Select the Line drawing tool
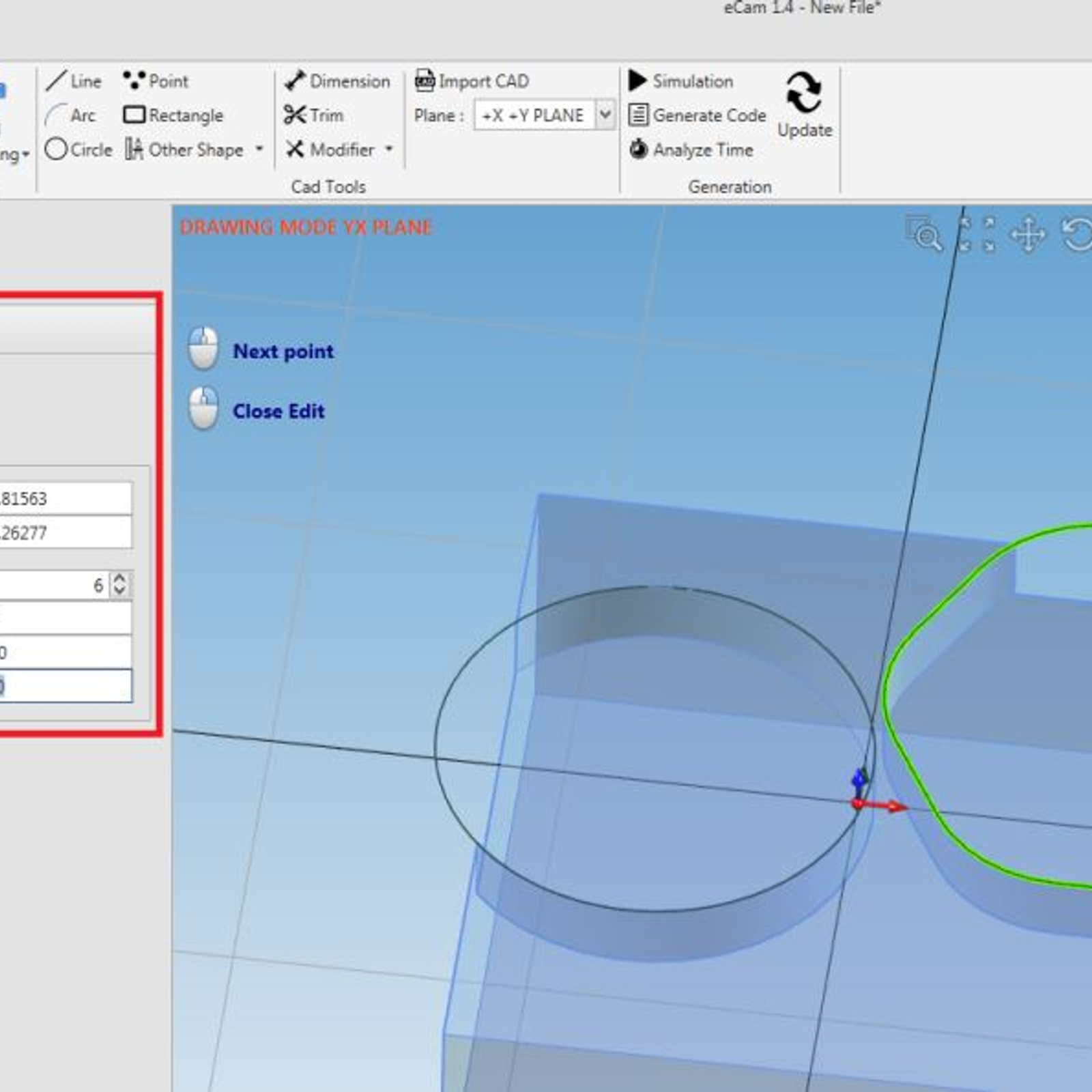Viewport: 1092px width, 1092px height. point(74,81)
